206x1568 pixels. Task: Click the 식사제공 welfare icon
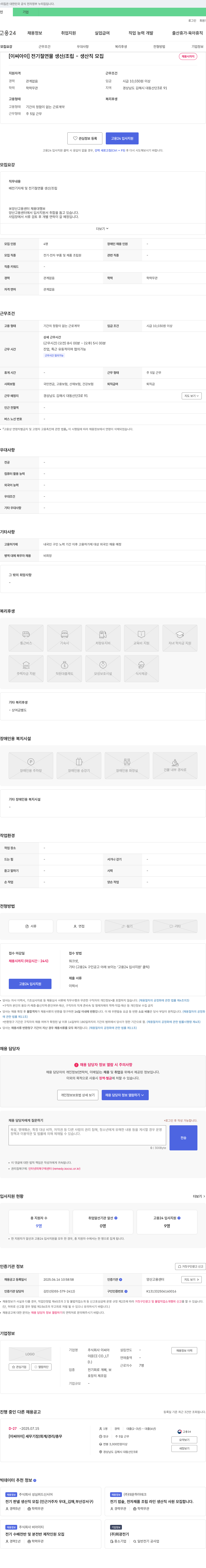coord(141,668)
